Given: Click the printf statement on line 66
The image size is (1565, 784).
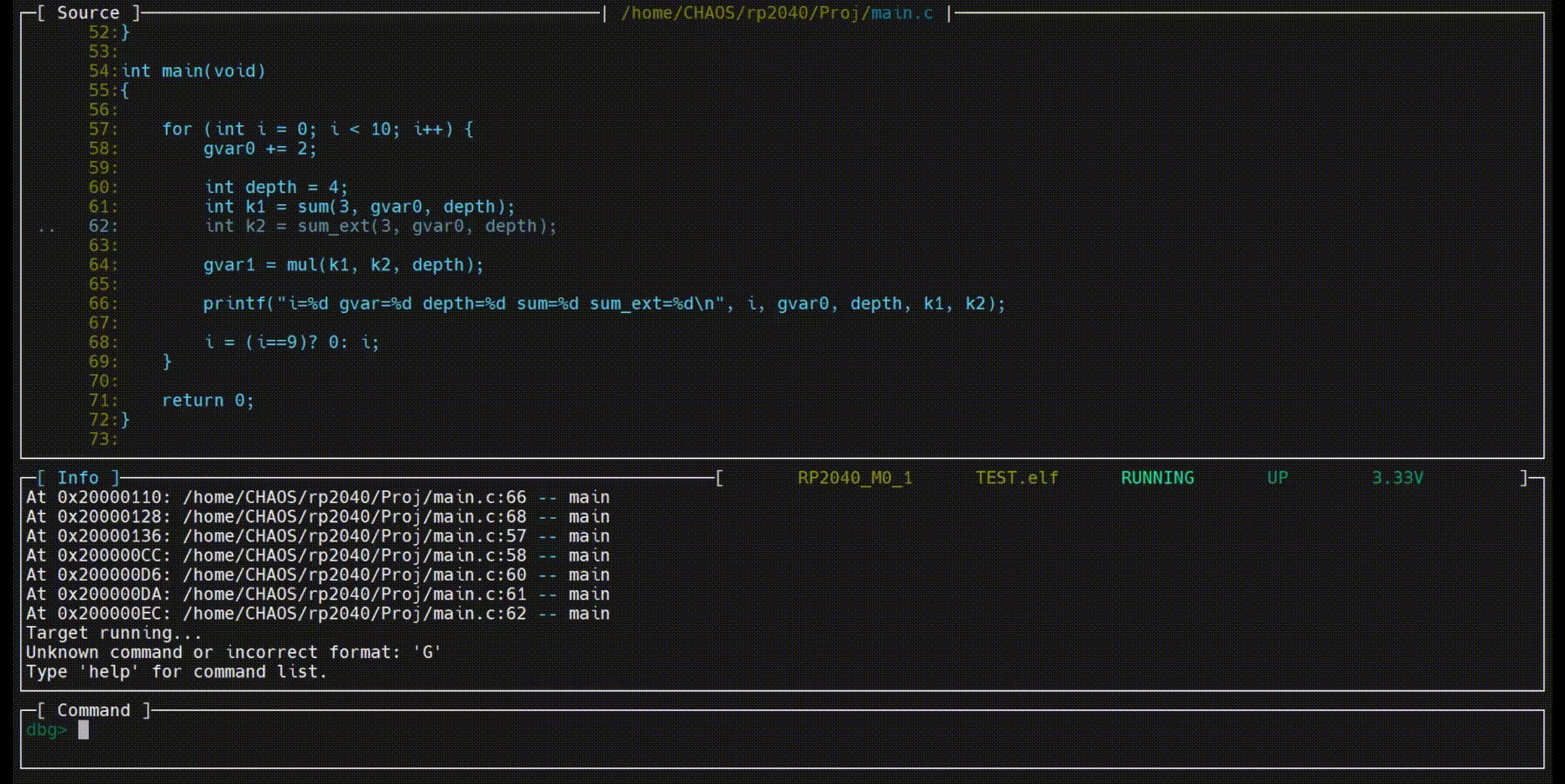Looking at the screenshot, I should (603, 304).
